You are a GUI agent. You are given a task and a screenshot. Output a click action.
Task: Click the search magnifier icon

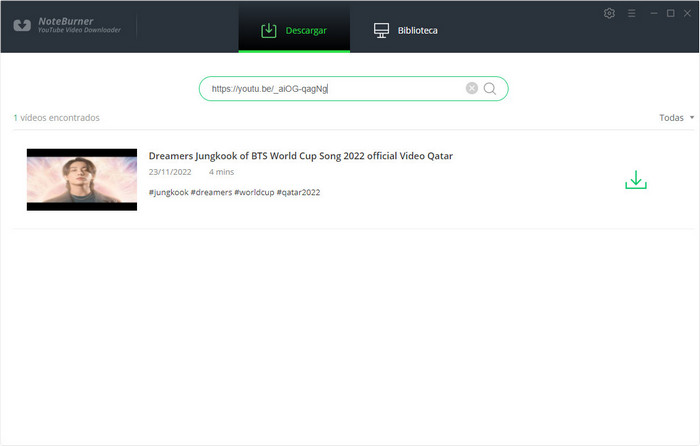pyautogui.click(x=490, y=88)
